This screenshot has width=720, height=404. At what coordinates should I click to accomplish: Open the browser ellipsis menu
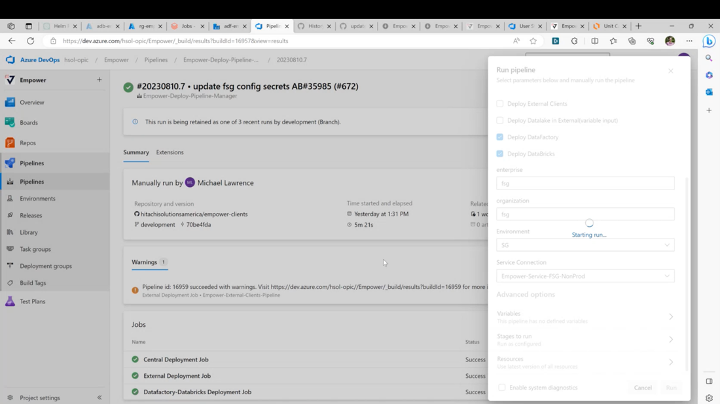(x=689, y=41)
